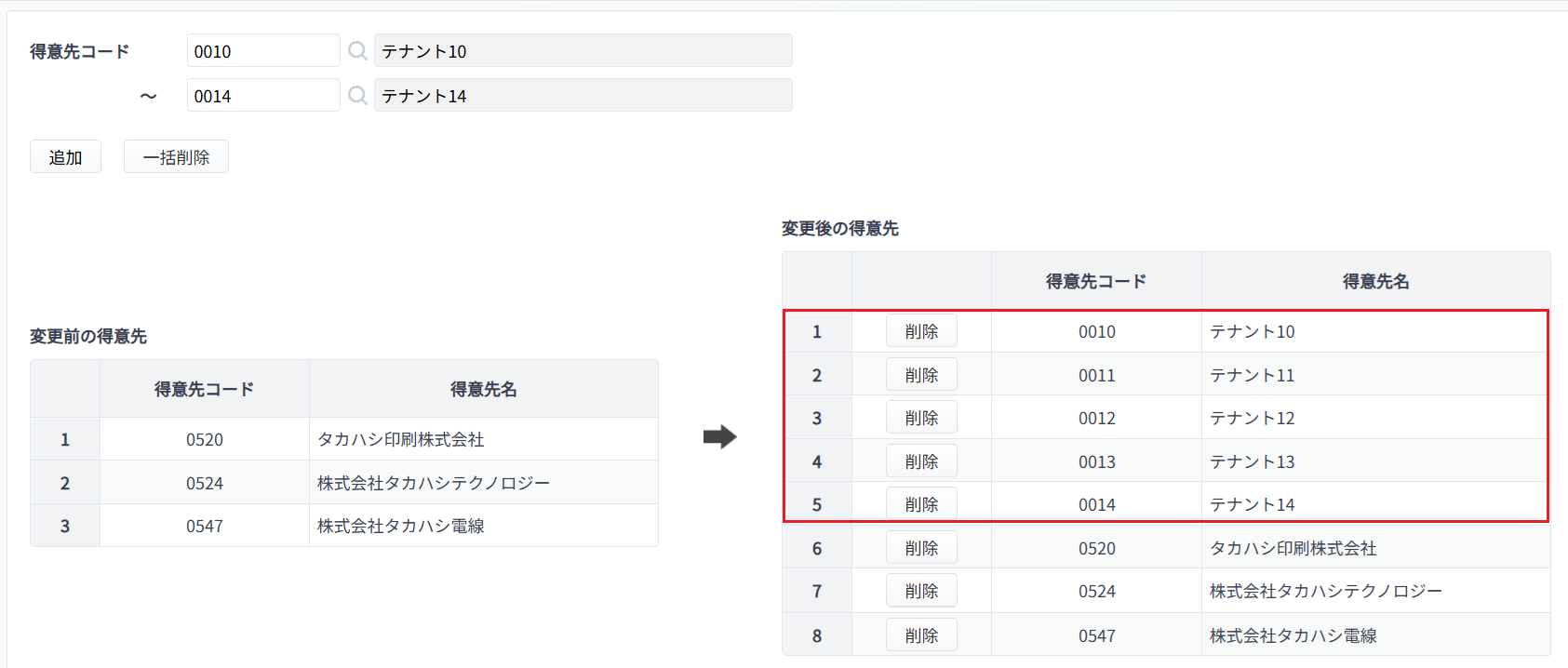
Task: Delete タカハシ印刷株式会社 from the changed list
Action: [921, 548]
